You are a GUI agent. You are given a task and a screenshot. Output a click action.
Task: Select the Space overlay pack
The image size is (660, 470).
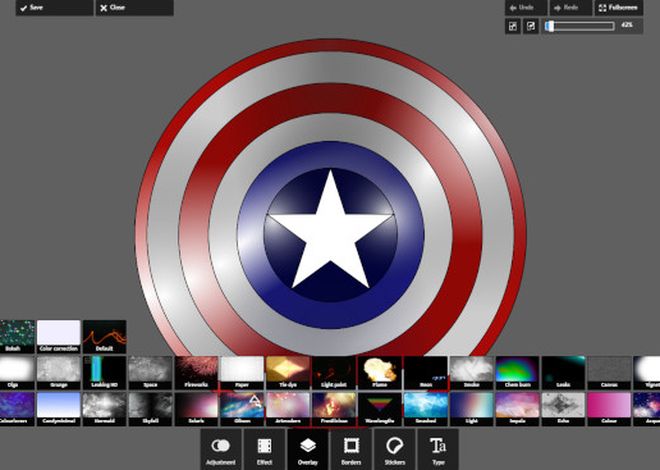pos(150,372)
